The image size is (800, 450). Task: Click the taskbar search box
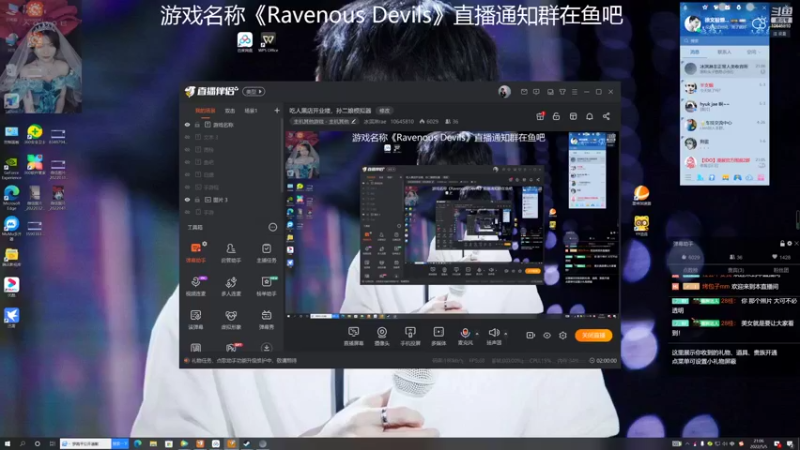click(85, 444)
